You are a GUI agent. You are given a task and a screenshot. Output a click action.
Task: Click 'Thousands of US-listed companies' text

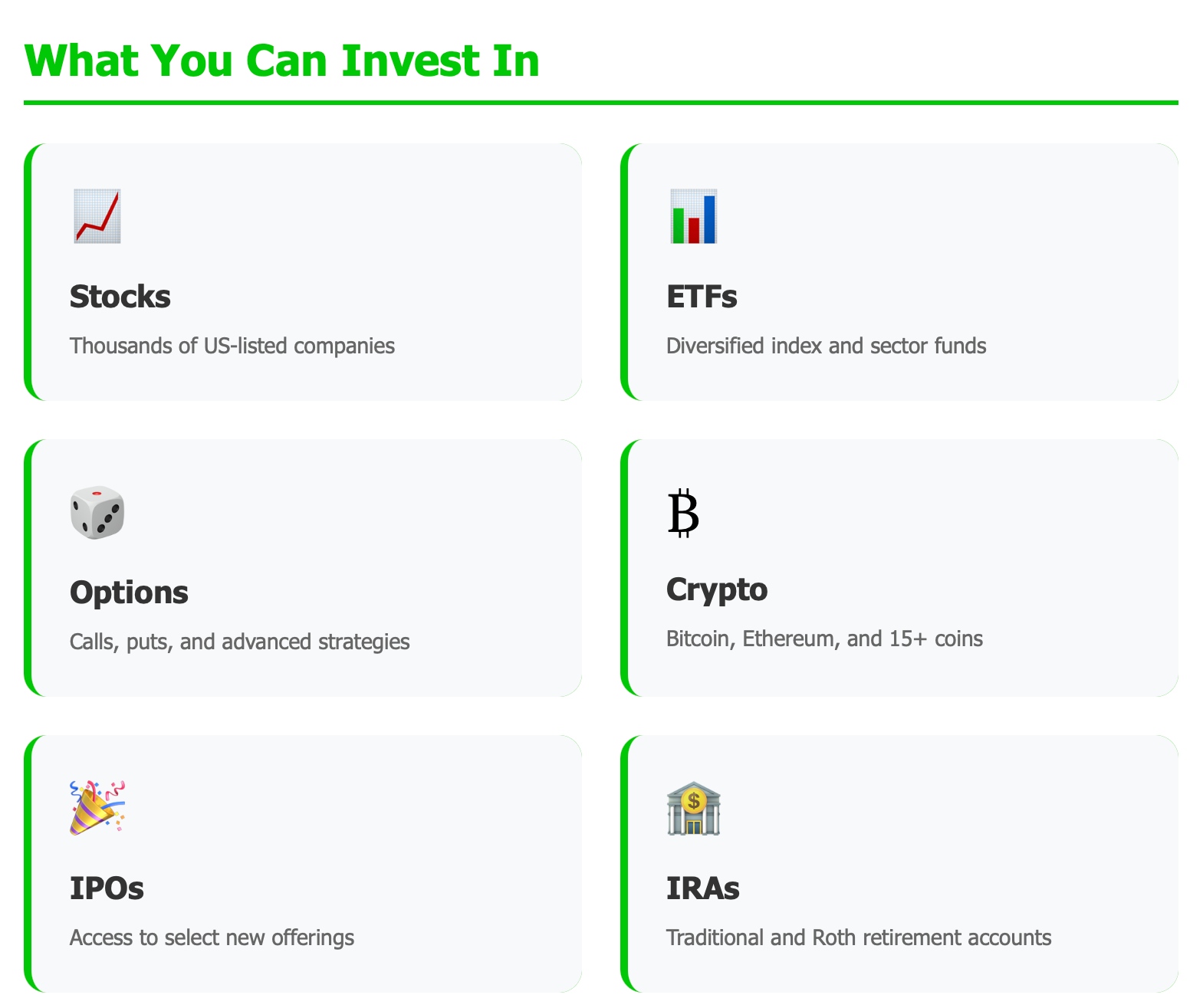(x=232, y=346)
